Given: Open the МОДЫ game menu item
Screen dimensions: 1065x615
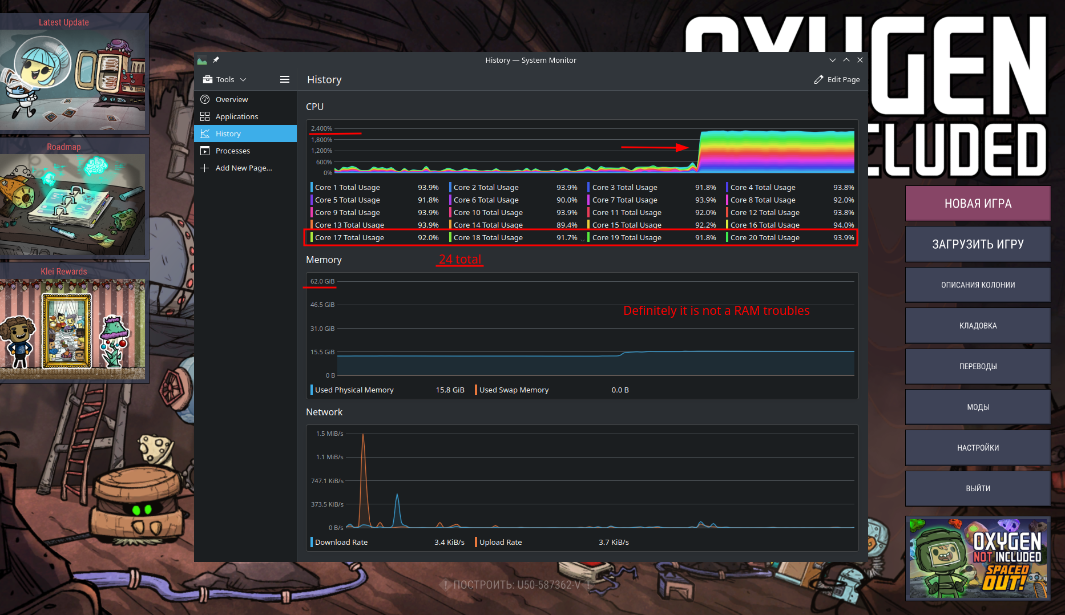Looking at the screenshot, I should pyautogui.click(x=978, y=407).
